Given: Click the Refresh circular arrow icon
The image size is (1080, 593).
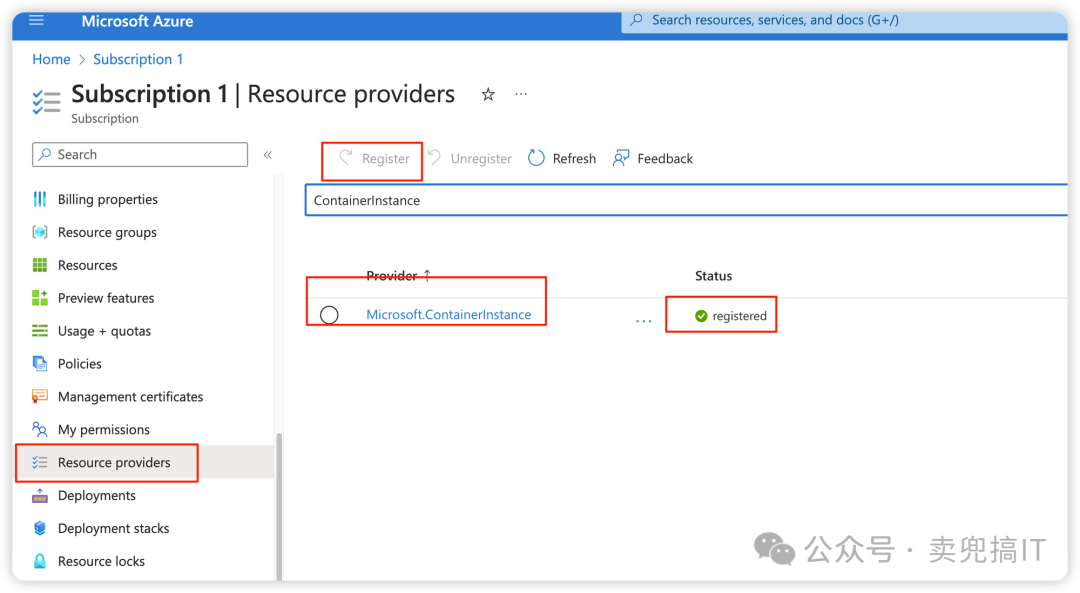Looking at the screenshot, I should pos(536,158).
